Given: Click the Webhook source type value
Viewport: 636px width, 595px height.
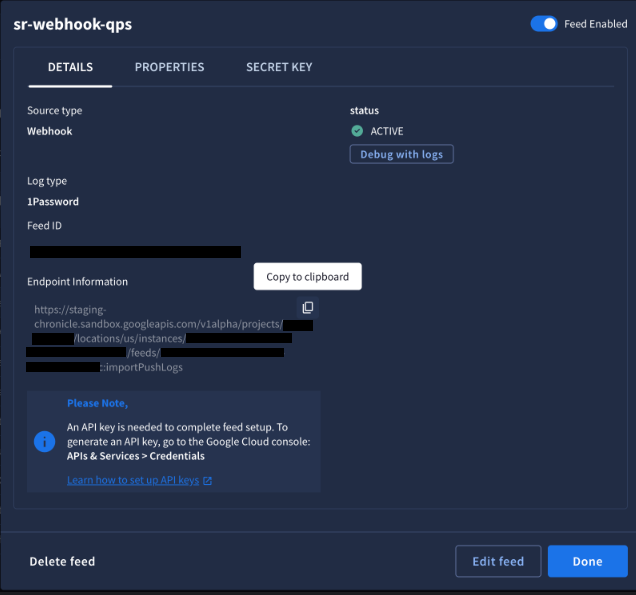Looking at the screenshot, I should tap(49, 131).
